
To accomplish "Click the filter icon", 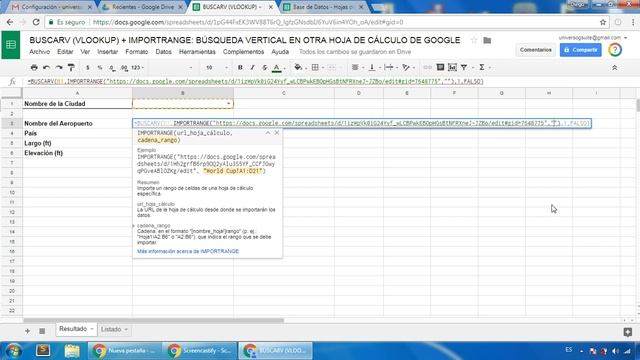I will click(x=464, y=67).
